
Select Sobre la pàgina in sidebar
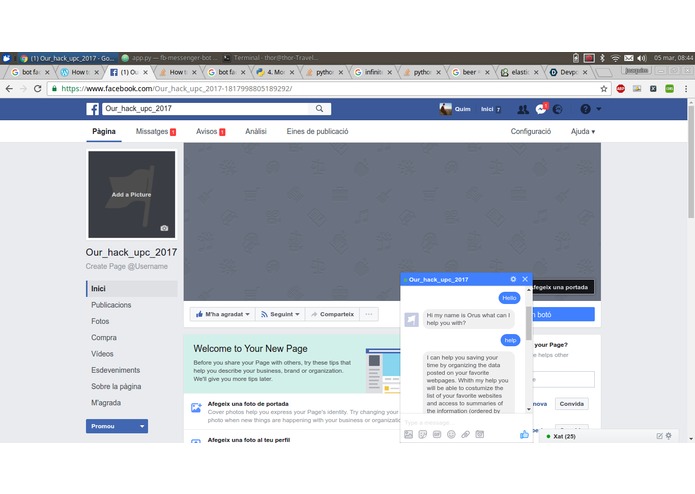click(116, 387)
